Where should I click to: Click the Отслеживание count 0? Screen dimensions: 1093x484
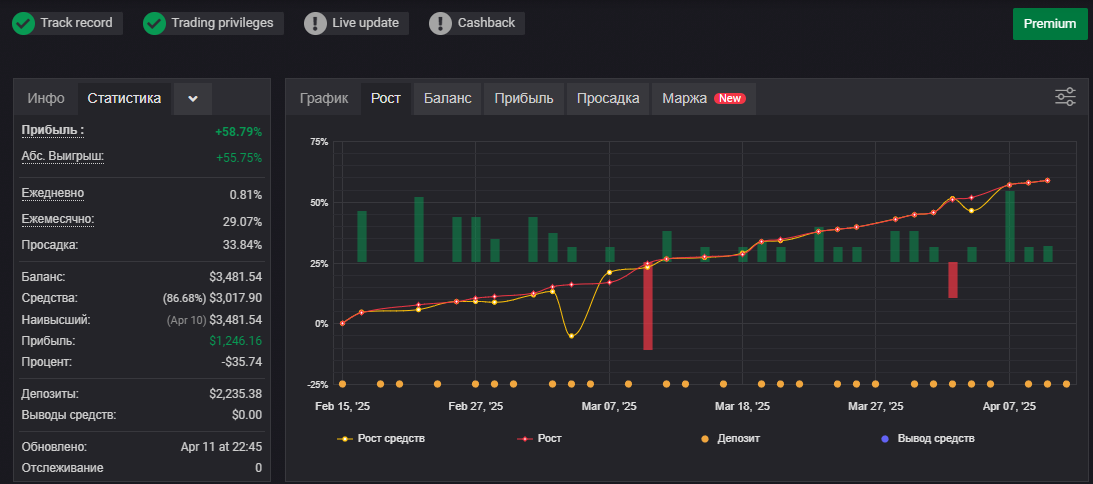(259, 468)
